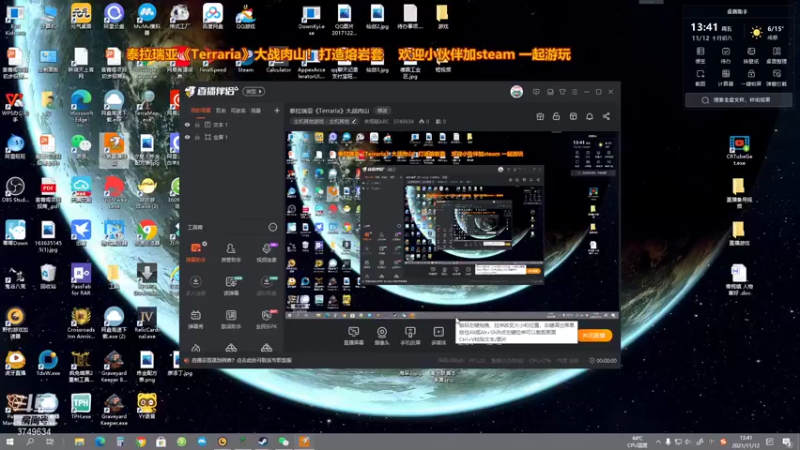Click the orange 关闭直播 button
This screenshot has width=800, height=450.
594,336
